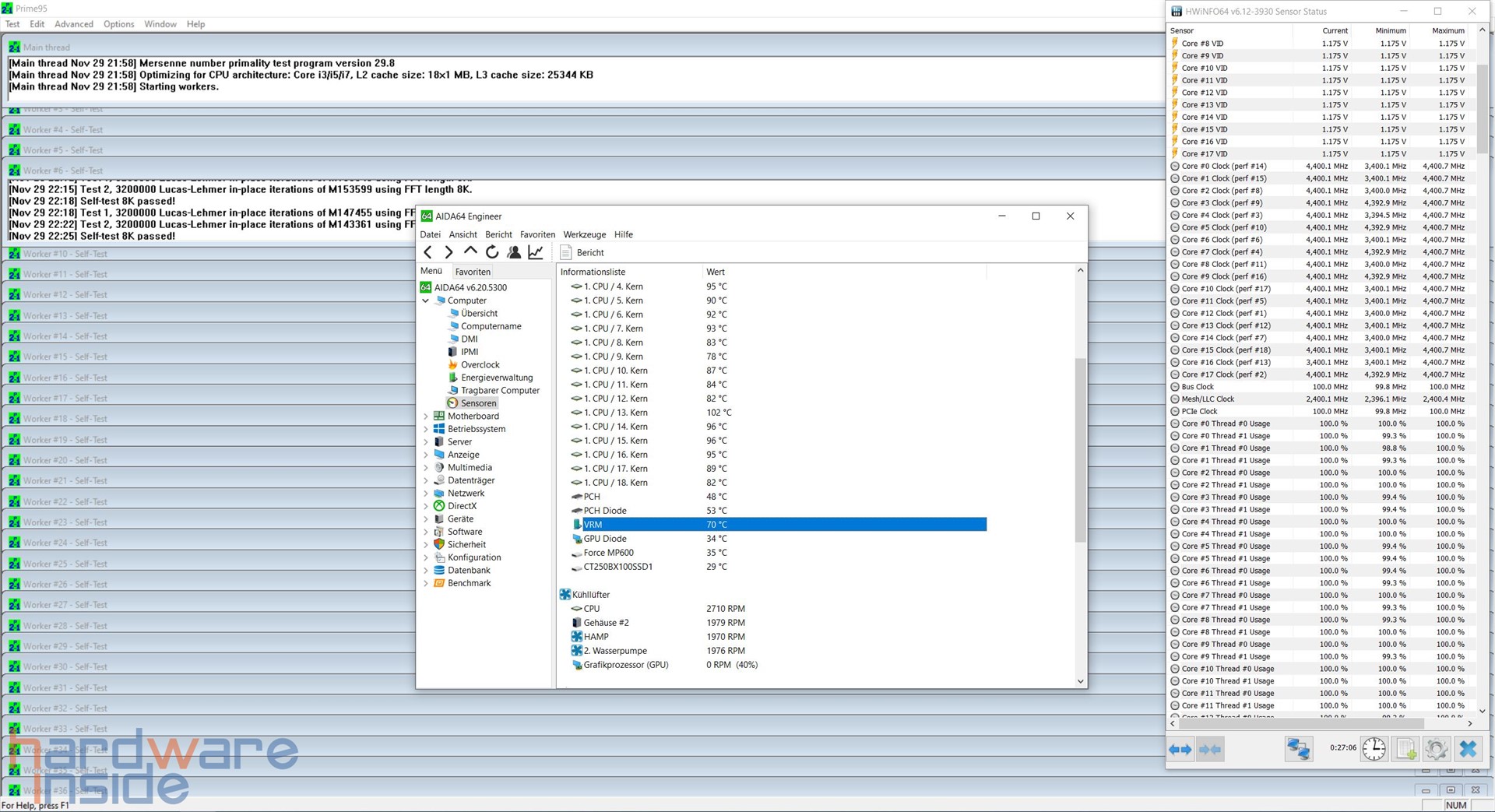Expand the Netzwerk tree node
Screen dimensions: 1495x812
[x=426, y=494]
